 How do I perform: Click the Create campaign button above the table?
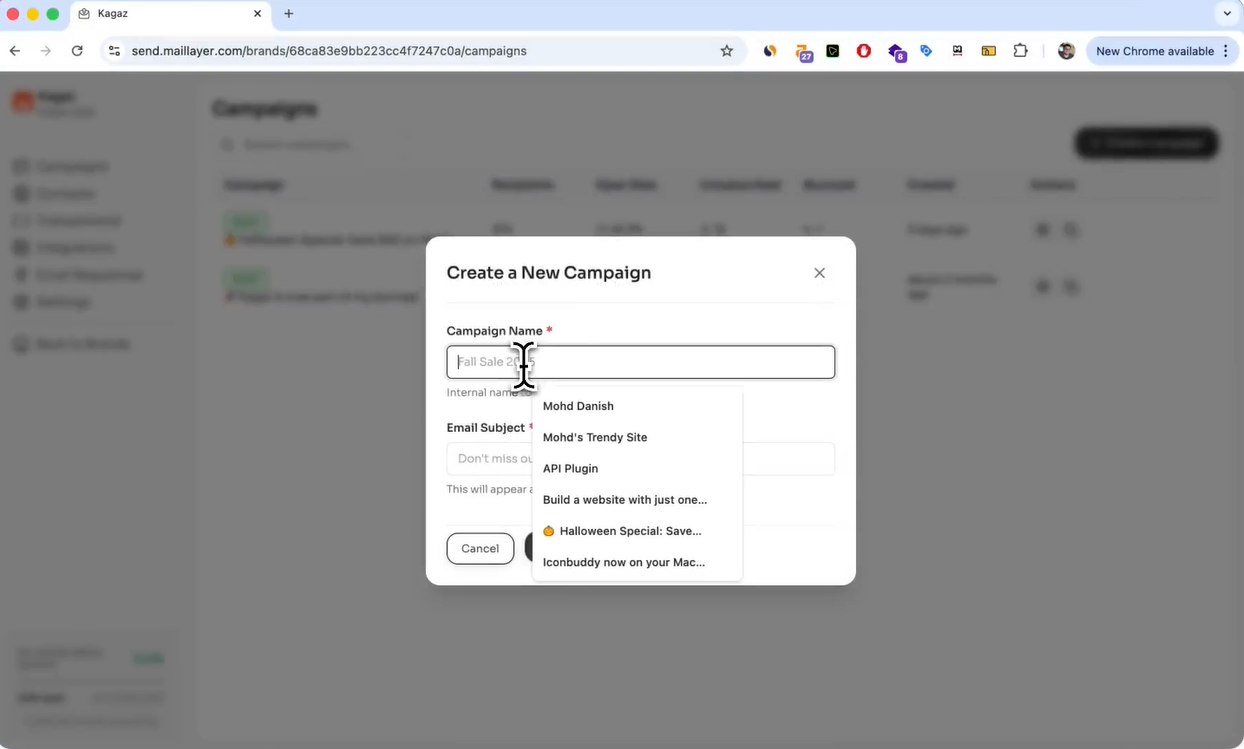click(1146, 142)
